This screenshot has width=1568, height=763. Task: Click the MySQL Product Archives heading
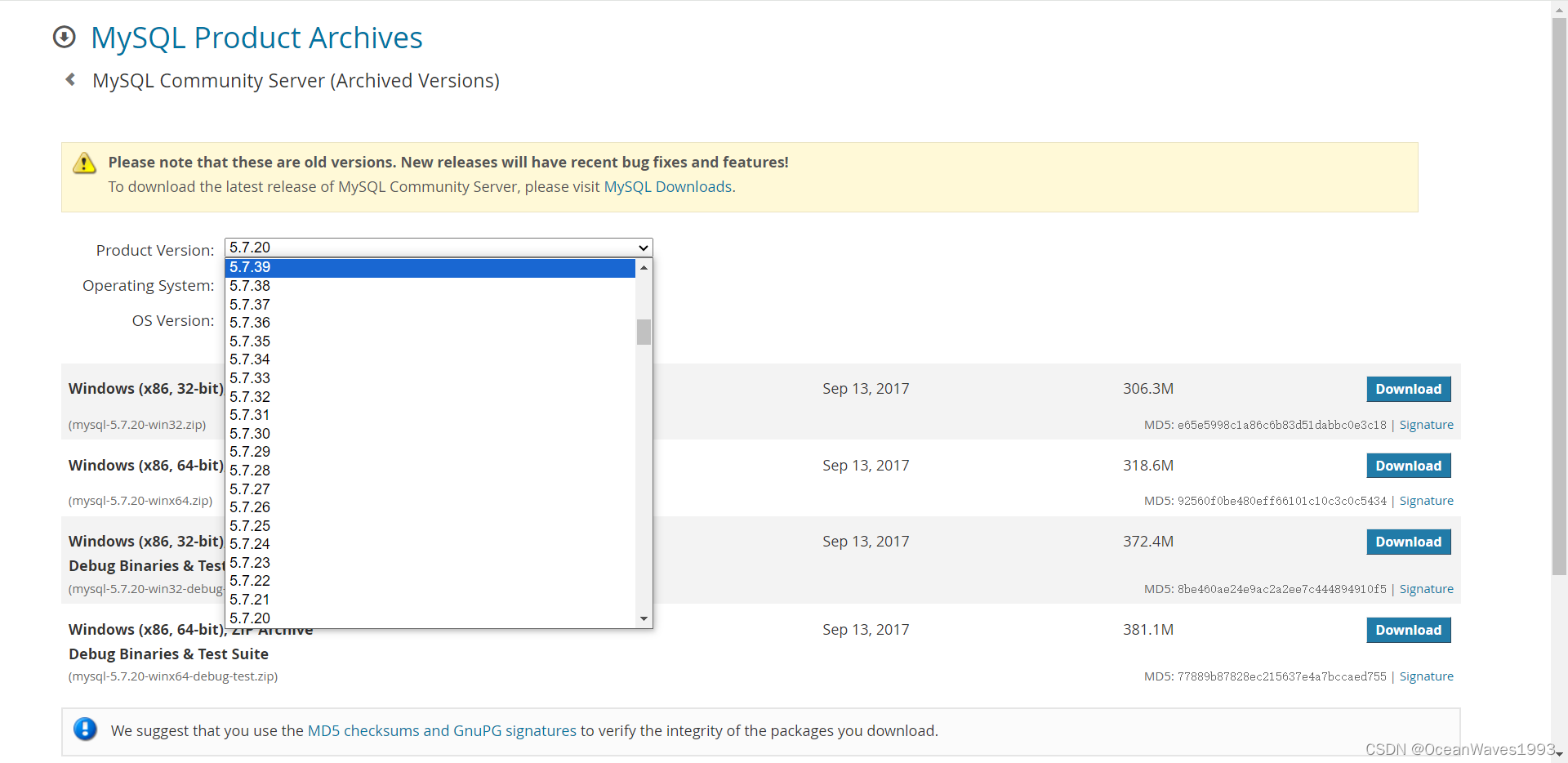(256, 38)
